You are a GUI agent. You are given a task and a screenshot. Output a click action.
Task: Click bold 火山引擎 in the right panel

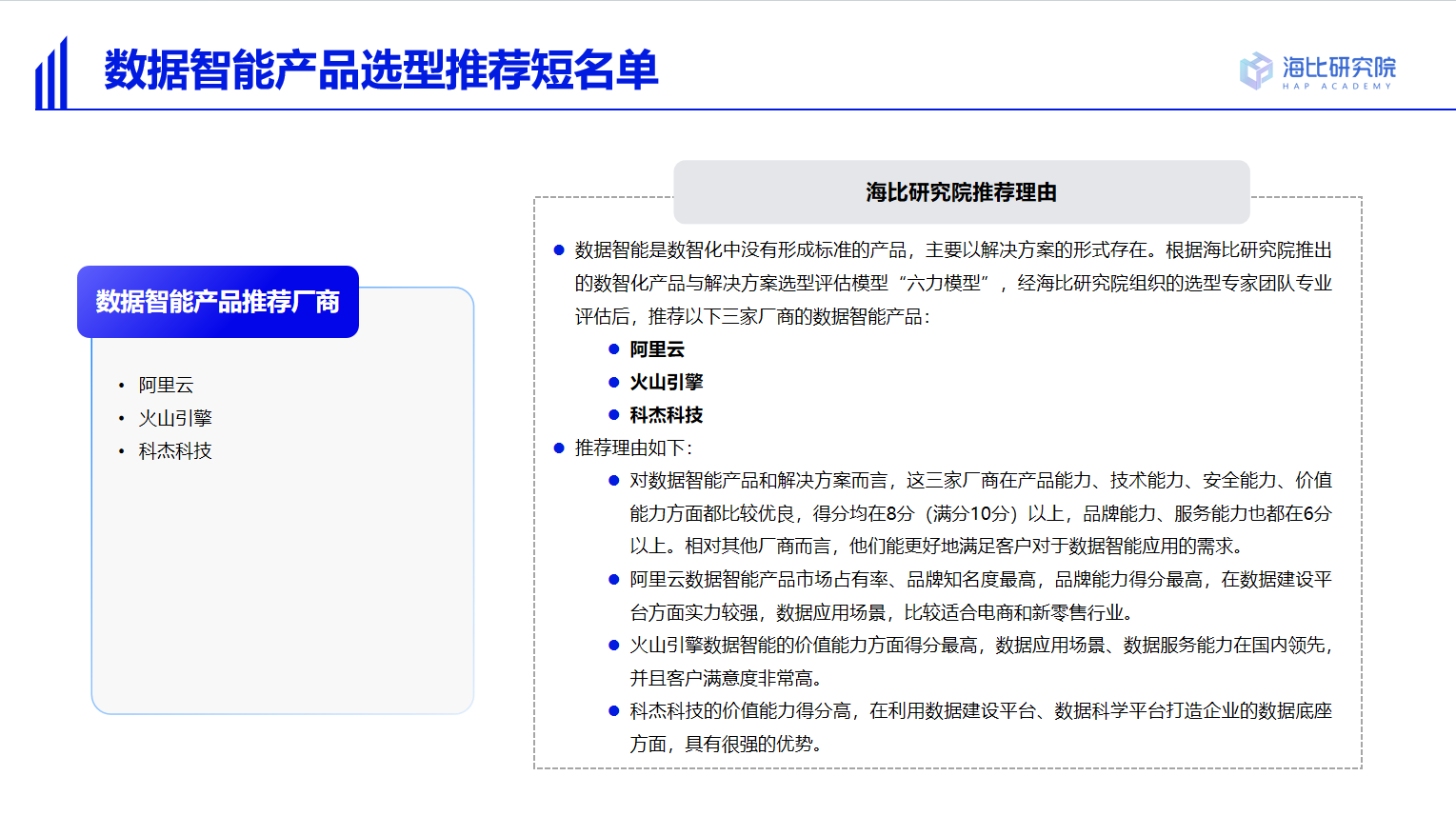[667, 382]
